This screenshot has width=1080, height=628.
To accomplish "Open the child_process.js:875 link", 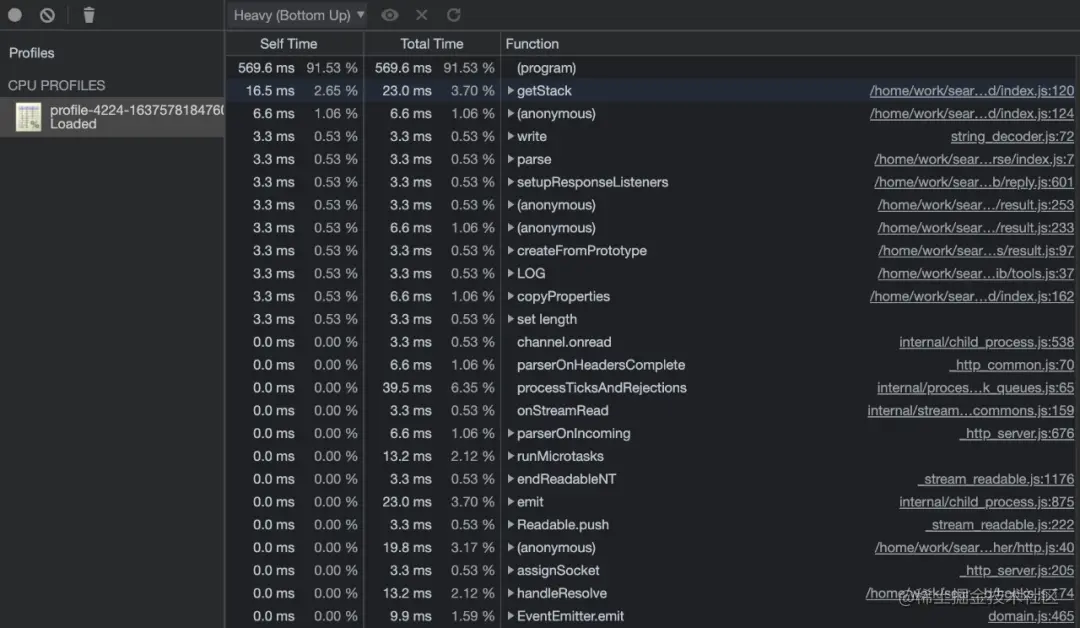I will tap(986, 501).
